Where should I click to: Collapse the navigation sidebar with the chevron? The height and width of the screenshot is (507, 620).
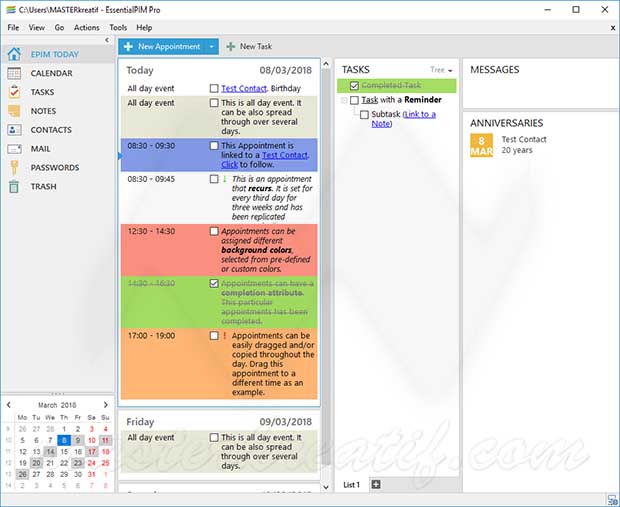coord(107,40)
